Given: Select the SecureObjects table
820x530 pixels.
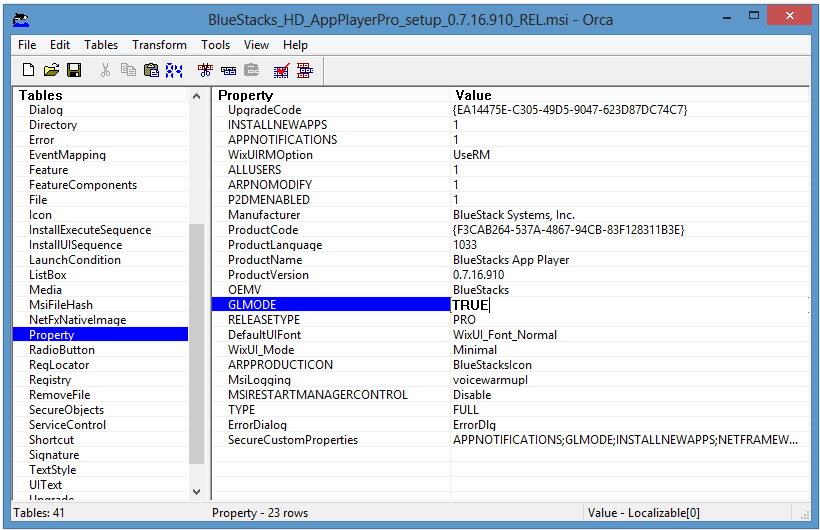Looking at the screenshot, I should pos(66,410).
